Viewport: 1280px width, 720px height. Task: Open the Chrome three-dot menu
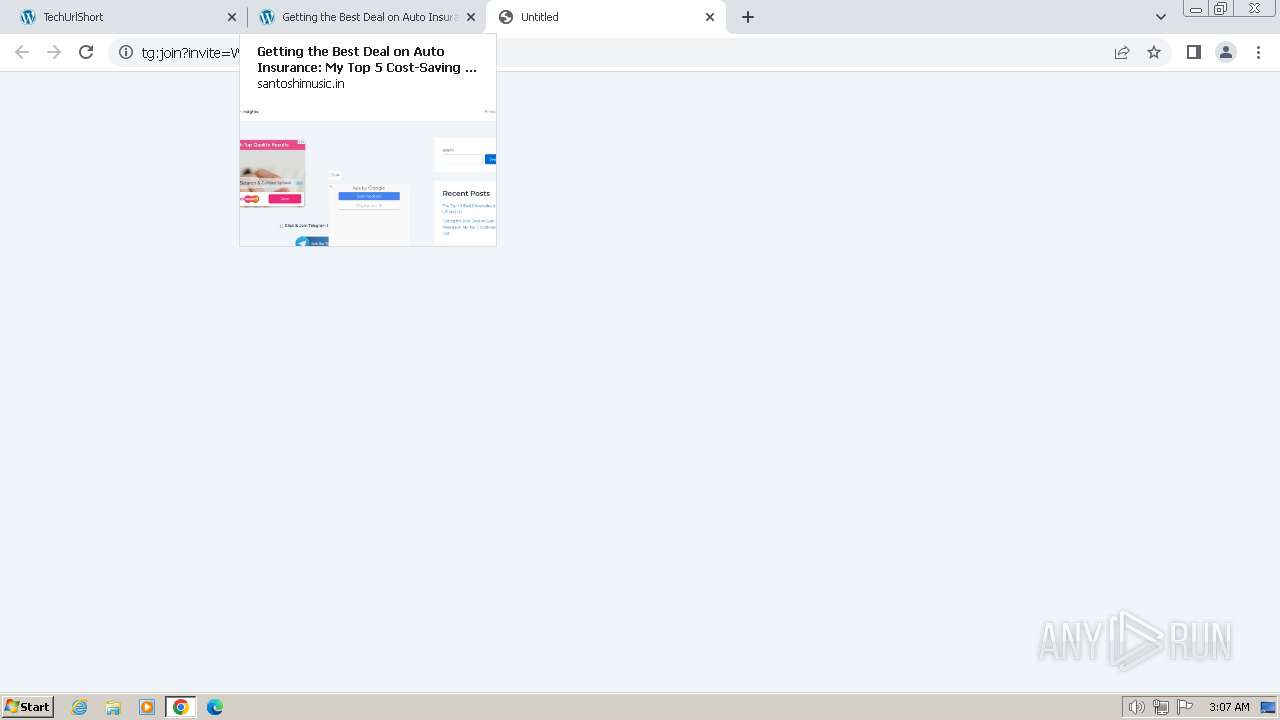coord(1259,52)
